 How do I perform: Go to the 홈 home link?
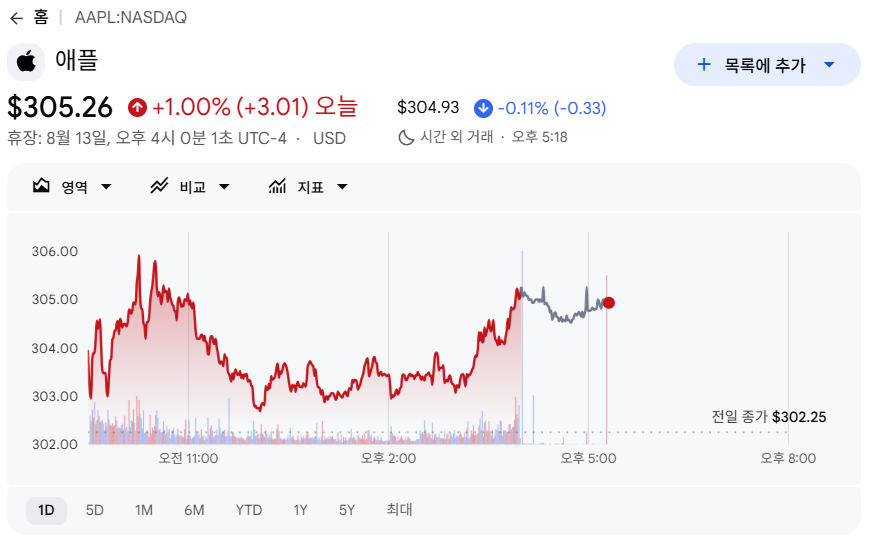(41, 17)
